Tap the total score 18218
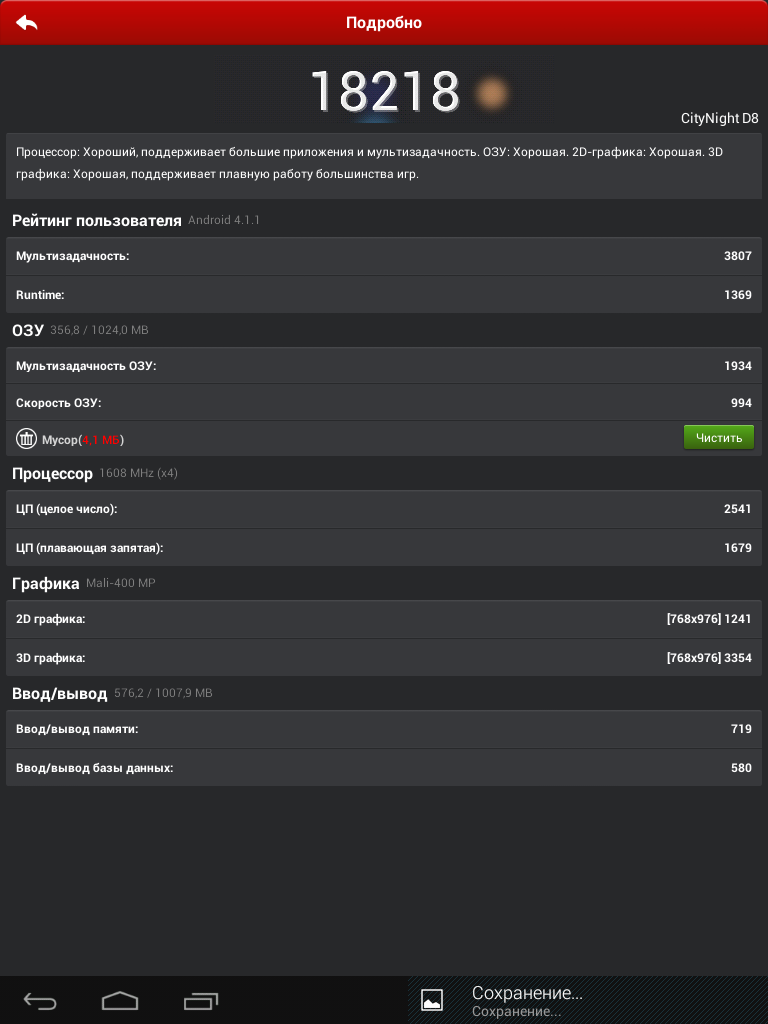The image size is (768, 1024). (384, 92)
